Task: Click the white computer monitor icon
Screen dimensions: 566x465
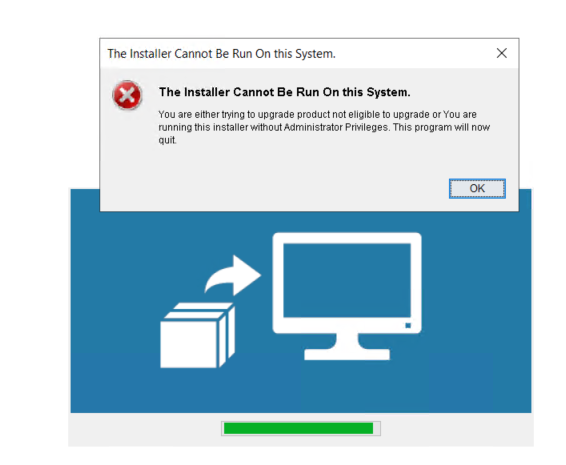Action: (x=347, y=296)
